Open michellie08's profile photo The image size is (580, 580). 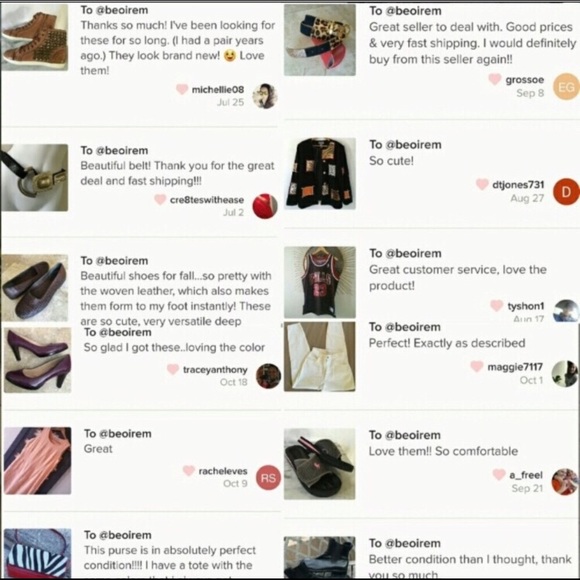pyautogui.click(x=265, y=96)
